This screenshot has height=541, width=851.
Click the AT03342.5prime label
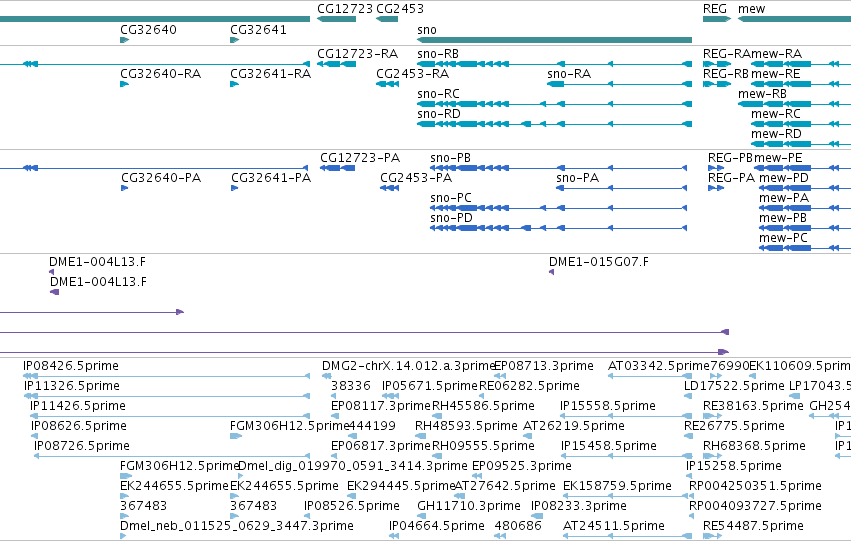point(658,366)
